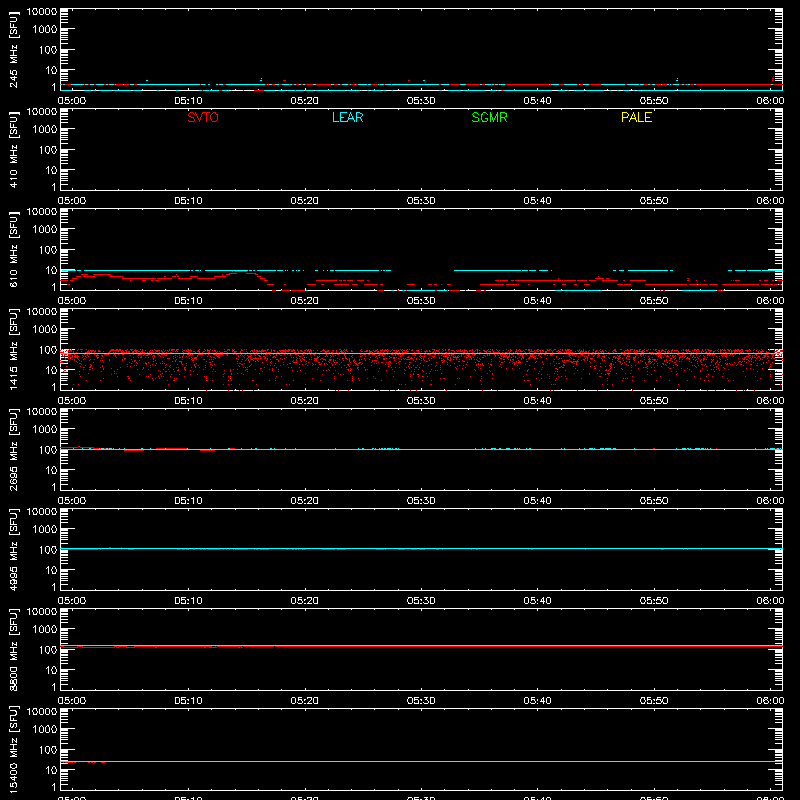The image size is (800, 800).
Task: Select the 1415 MHz [SFU] axis title
Action: (13, 349)
